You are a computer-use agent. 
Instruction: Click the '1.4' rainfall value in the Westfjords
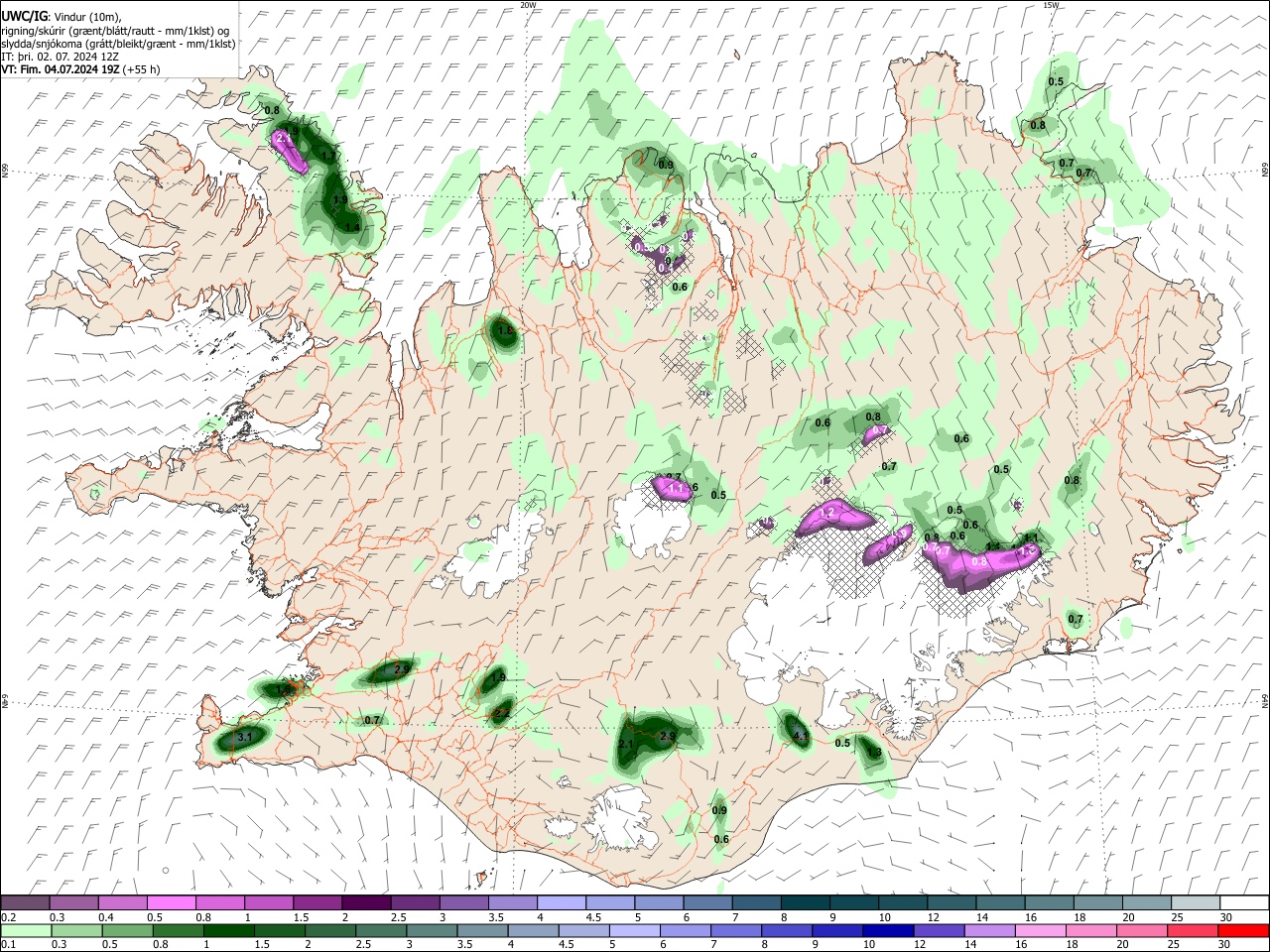351,227
